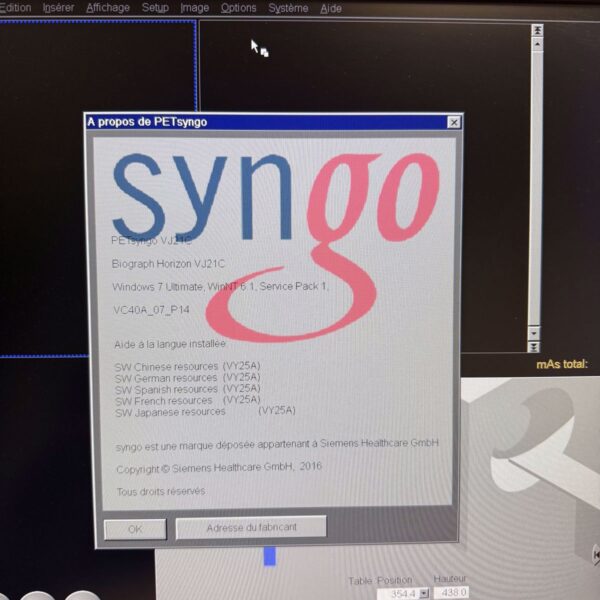Click the SW Spanish resources line
The image size is (600, 600).
(188, 389)
